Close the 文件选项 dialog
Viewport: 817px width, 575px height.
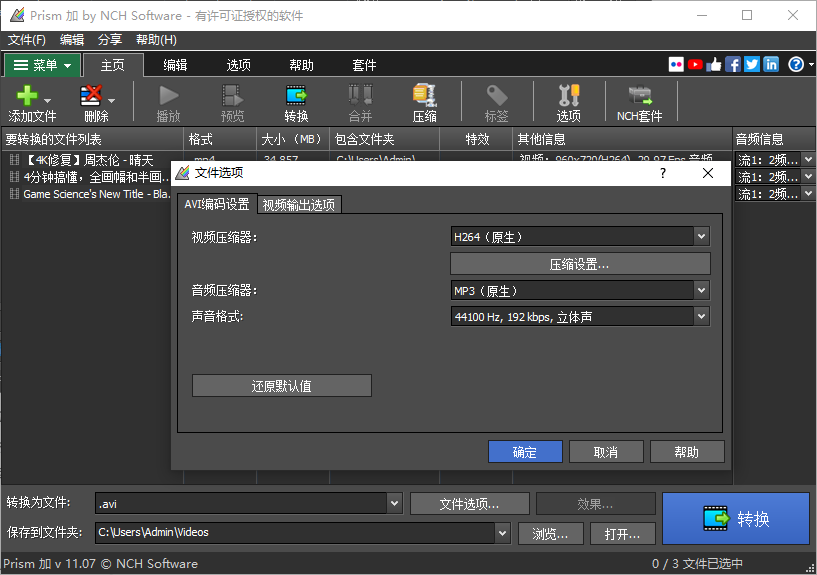click(x=708, y=173)
